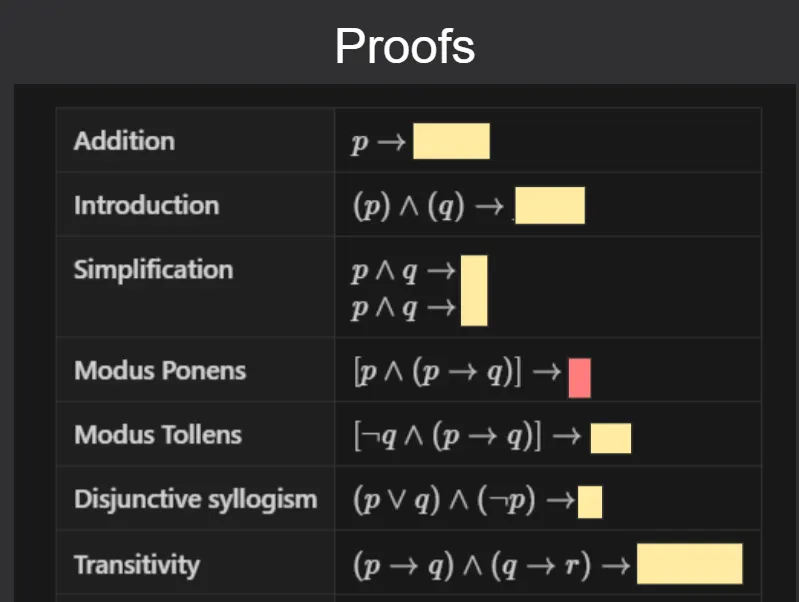The height and width of the screenshot is (602, 799).
Task: Click the "Modus Tollens" row label
Action: coord(158,435)
